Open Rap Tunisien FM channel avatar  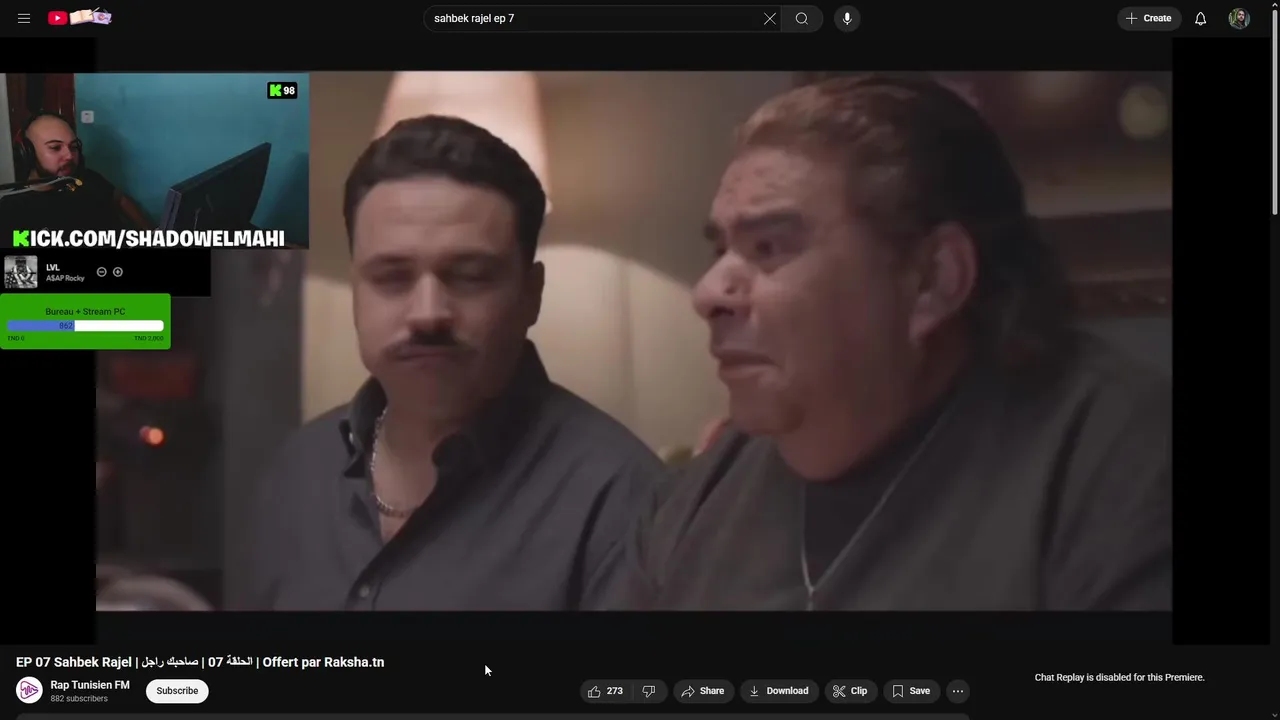[x=29, y=691]
